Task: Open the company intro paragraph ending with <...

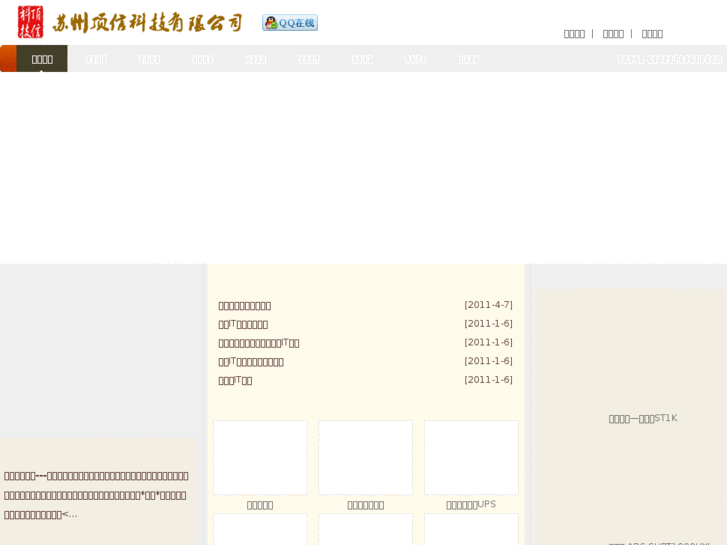Action: pyautogui.click(x=96, y=495)
